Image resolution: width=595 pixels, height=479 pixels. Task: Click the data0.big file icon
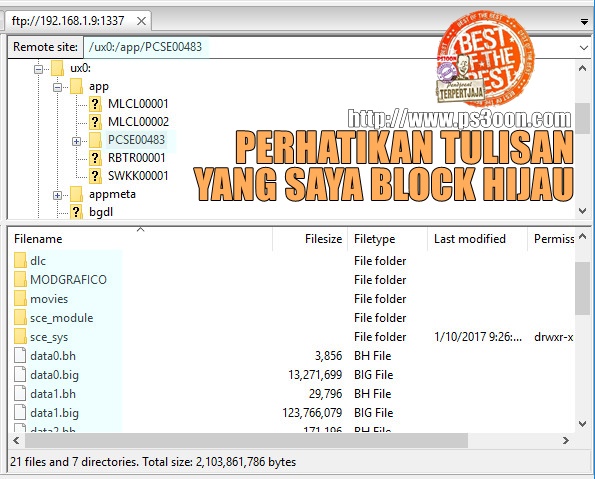pos(20,375)
